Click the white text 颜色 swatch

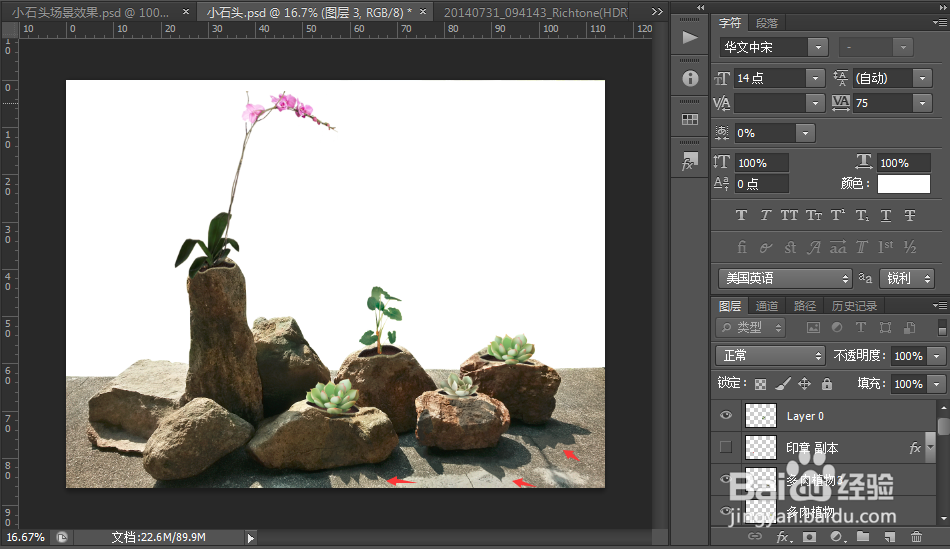coord(903,184)
